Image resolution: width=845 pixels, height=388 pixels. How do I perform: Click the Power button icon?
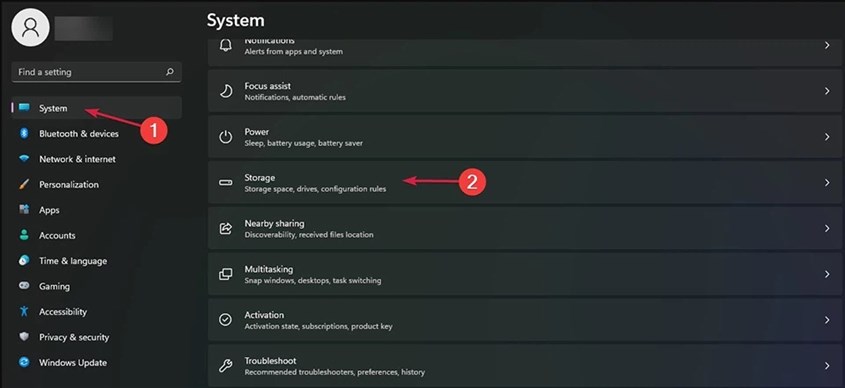[x=225, y=137]
